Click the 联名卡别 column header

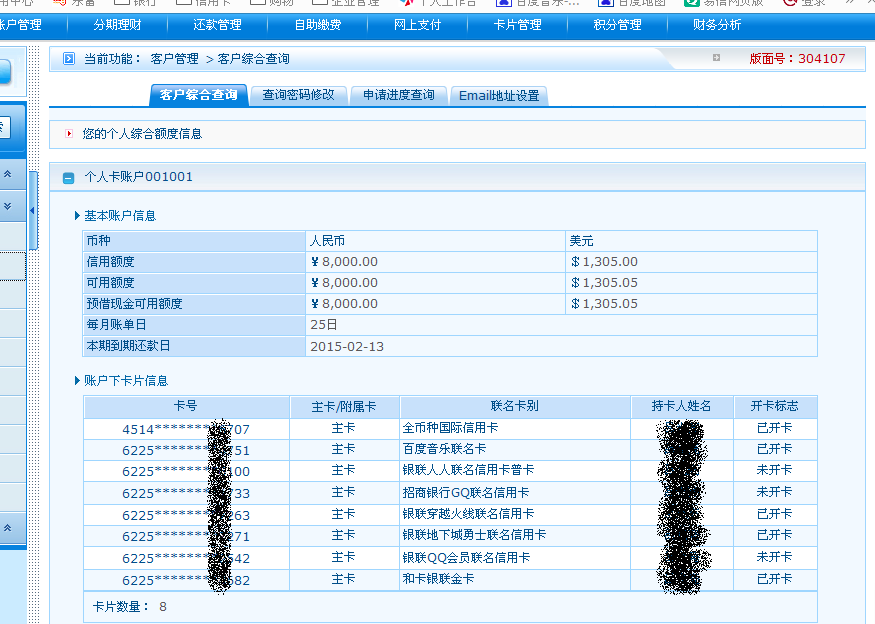pos(515,406)
